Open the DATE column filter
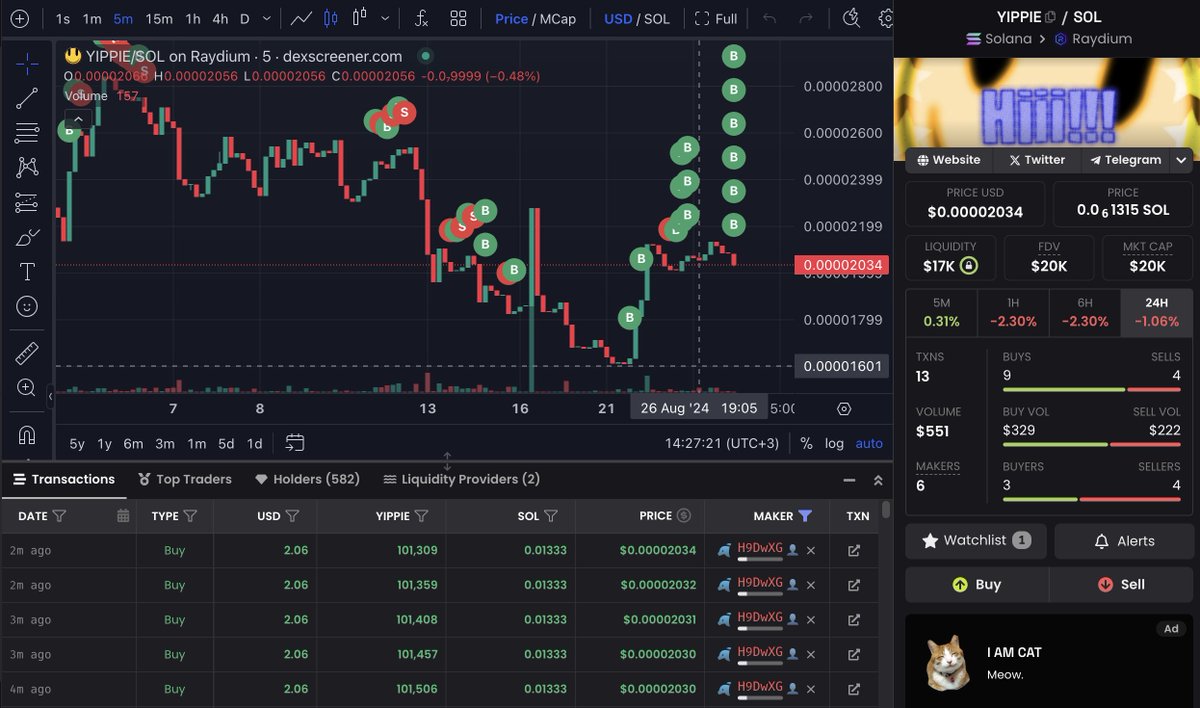 point(59,516)
